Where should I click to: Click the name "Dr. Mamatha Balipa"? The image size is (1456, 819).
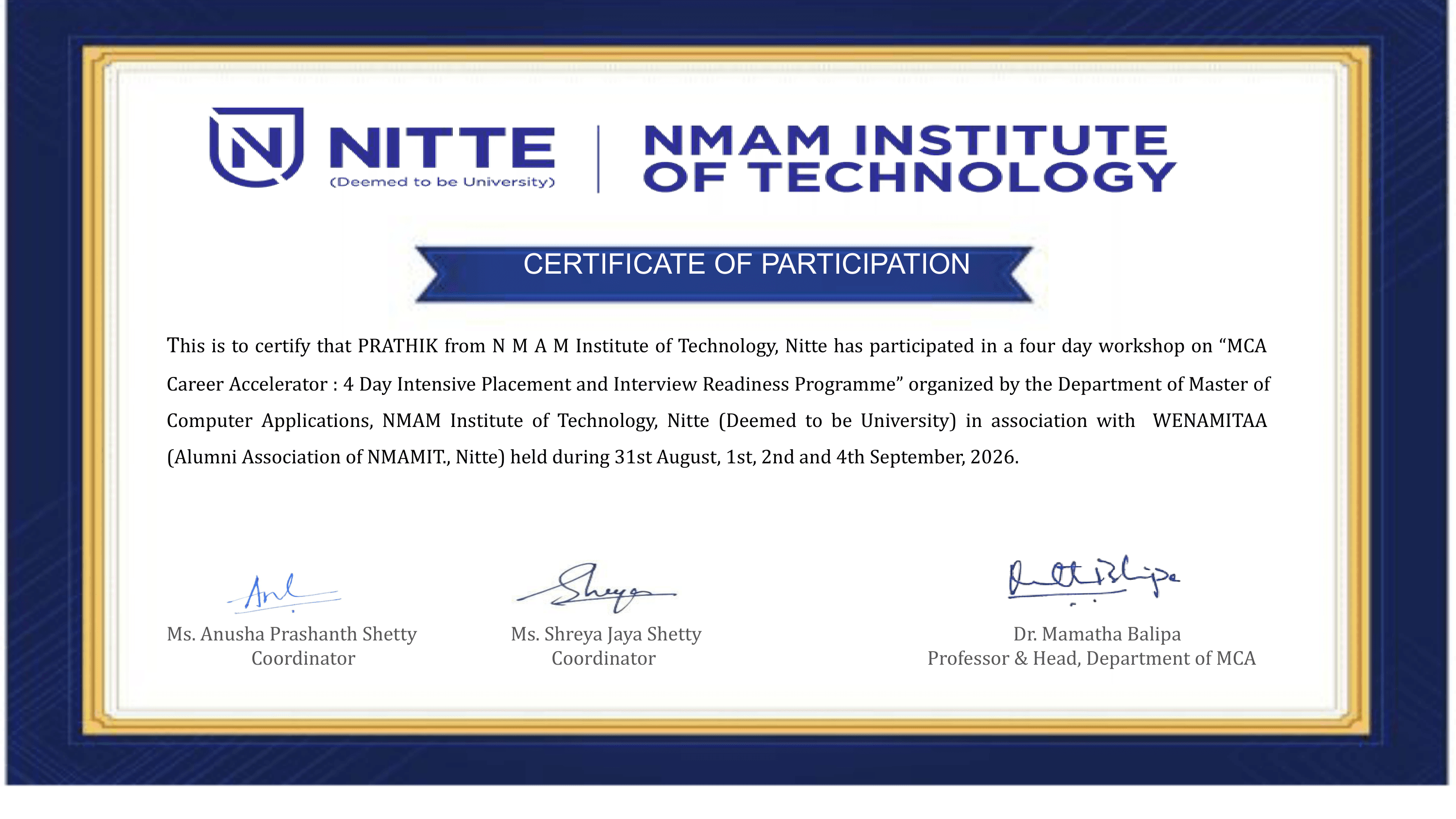tap(1097, 634)
